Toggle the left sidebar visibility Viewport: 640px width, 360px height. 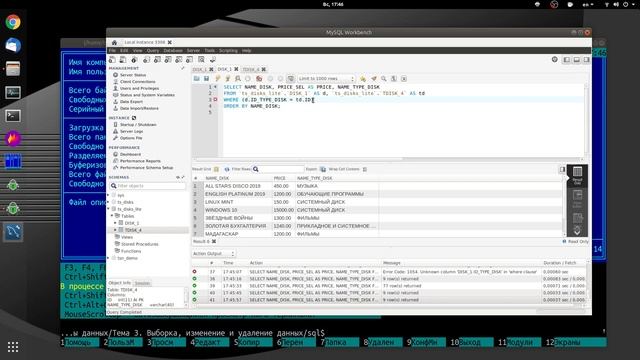click(x=567, y=60)
